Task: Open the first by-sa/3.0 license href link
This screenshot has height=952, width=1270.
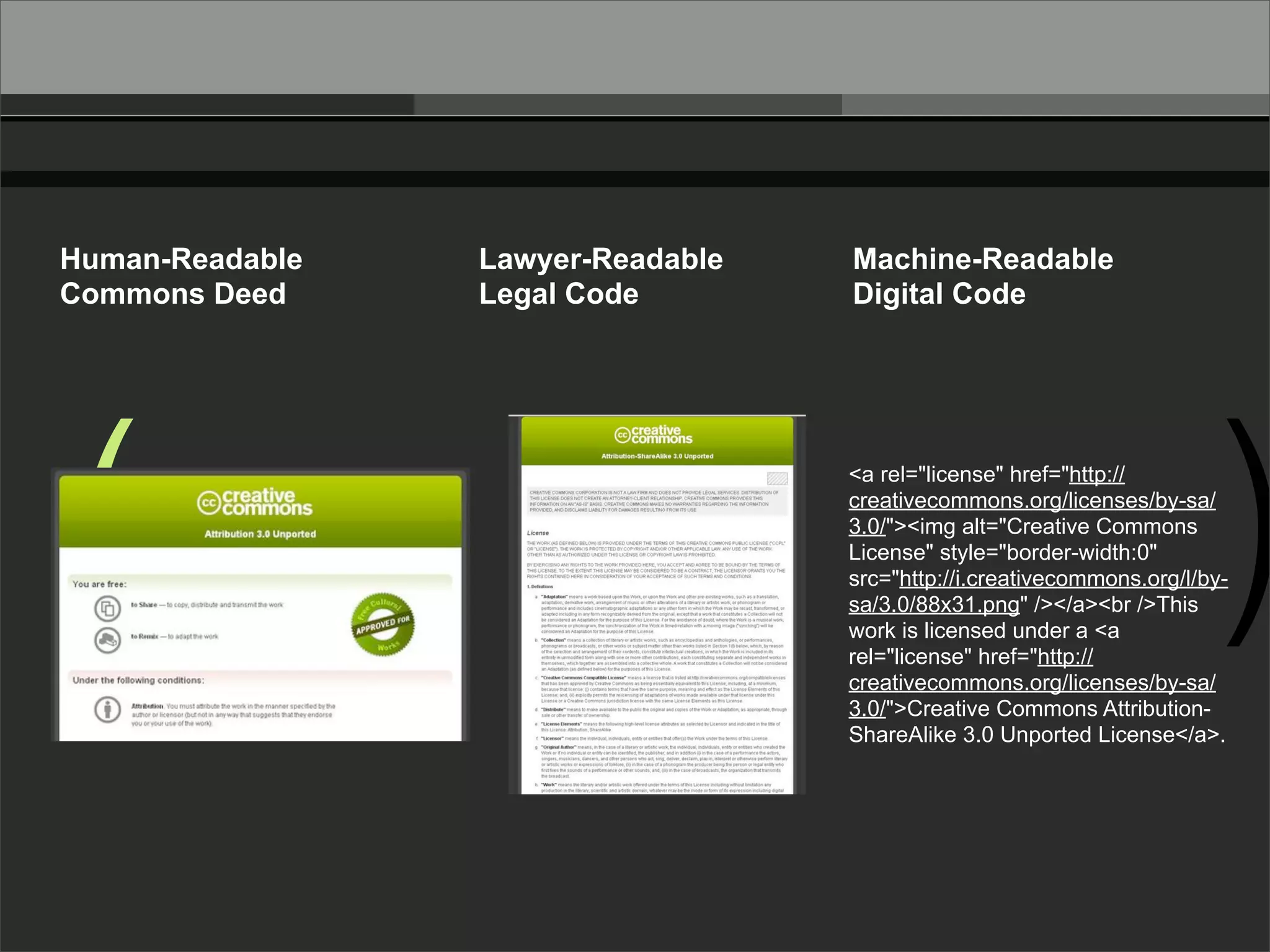Action: (x=1032, y=500)
